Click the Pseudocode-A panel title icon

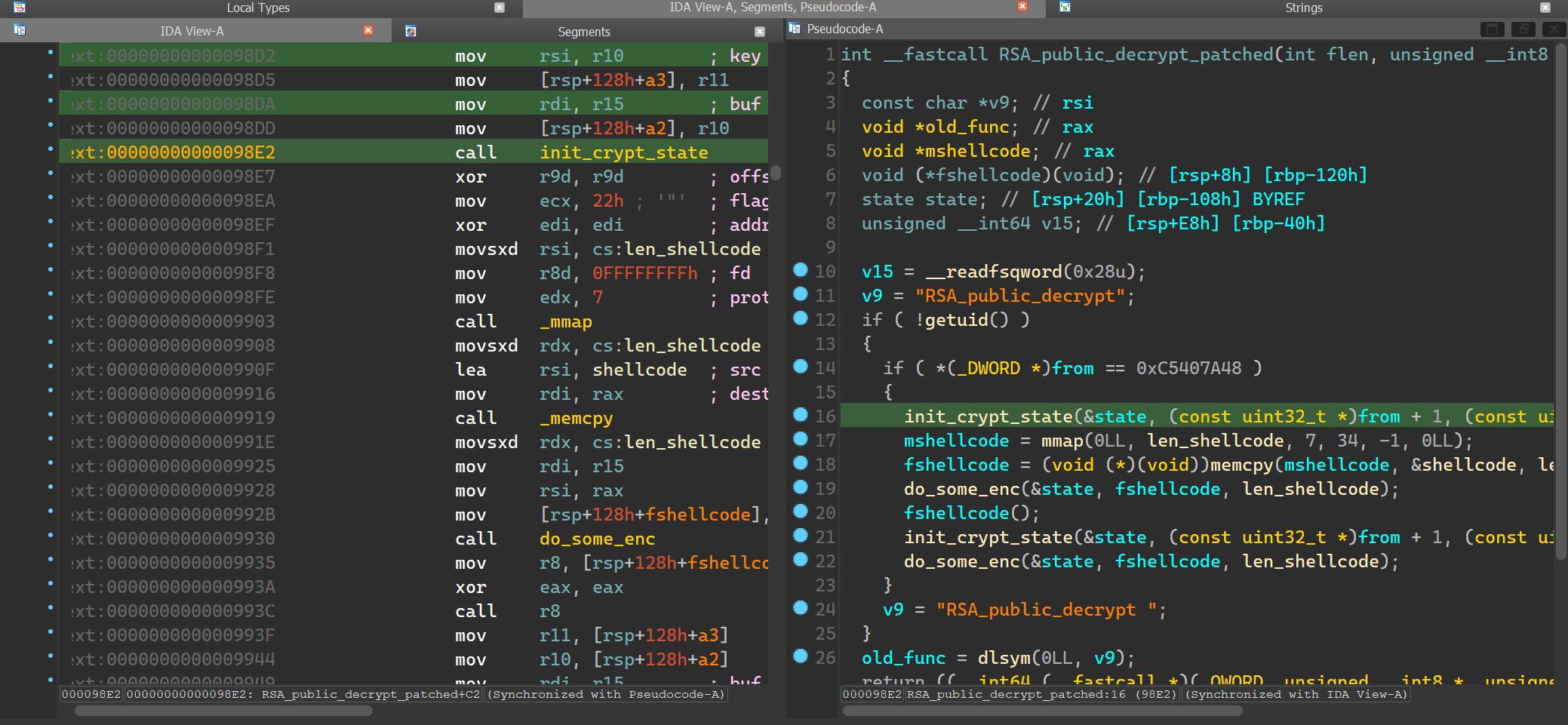tap(794, 29)
